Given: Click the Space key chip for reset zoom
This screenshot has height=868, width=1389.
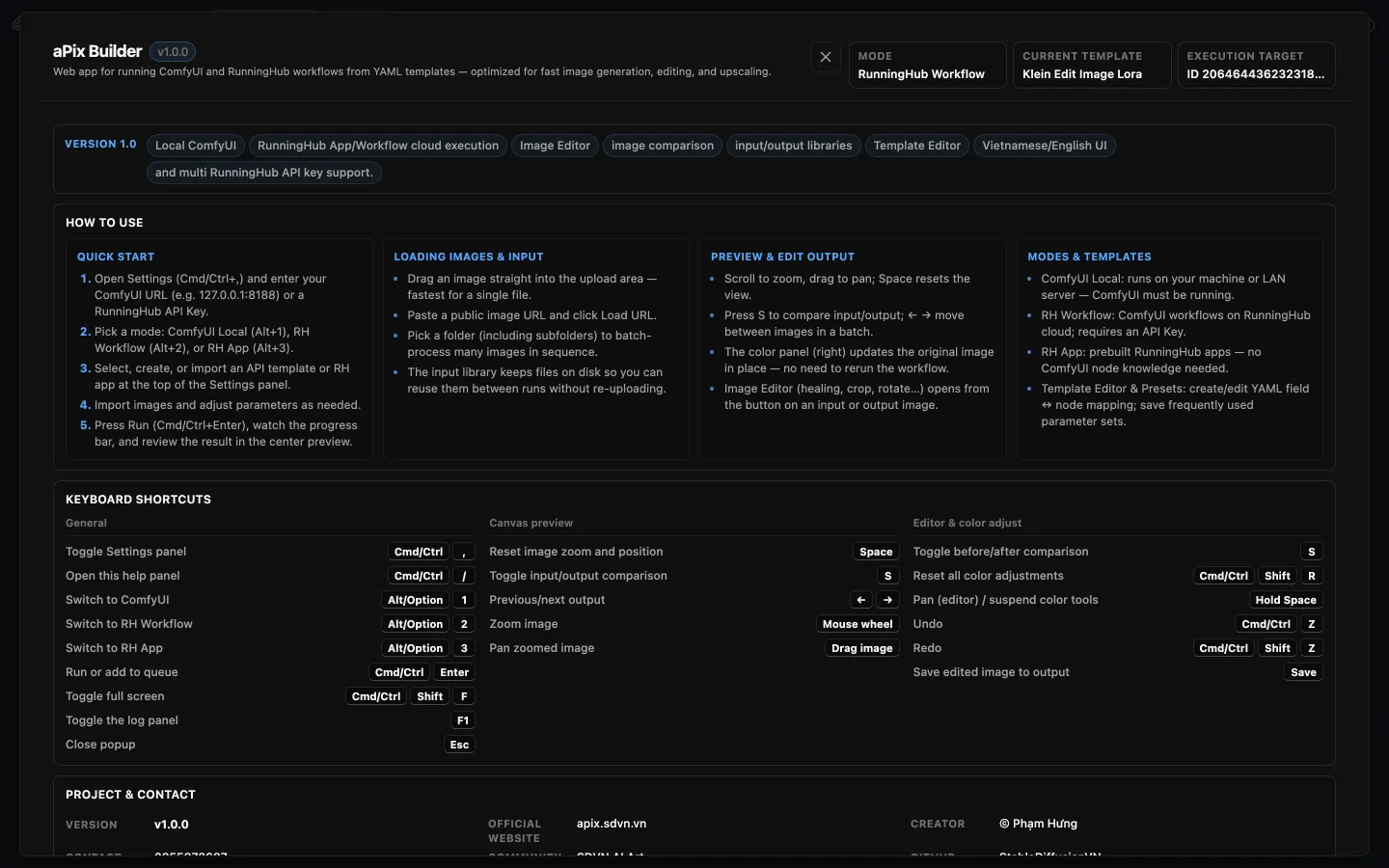Looking at the screenshot, I should click(x=876, y=552).
